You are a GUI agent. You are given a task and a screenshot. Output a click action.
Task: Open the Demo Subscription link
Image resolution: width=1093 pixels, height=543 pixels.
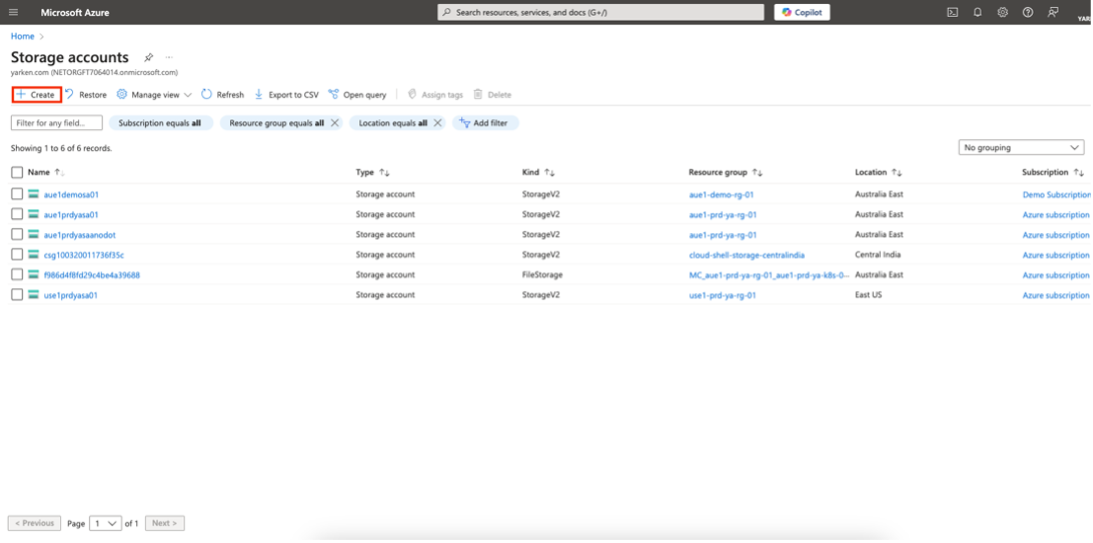(x=1056, y=194)
